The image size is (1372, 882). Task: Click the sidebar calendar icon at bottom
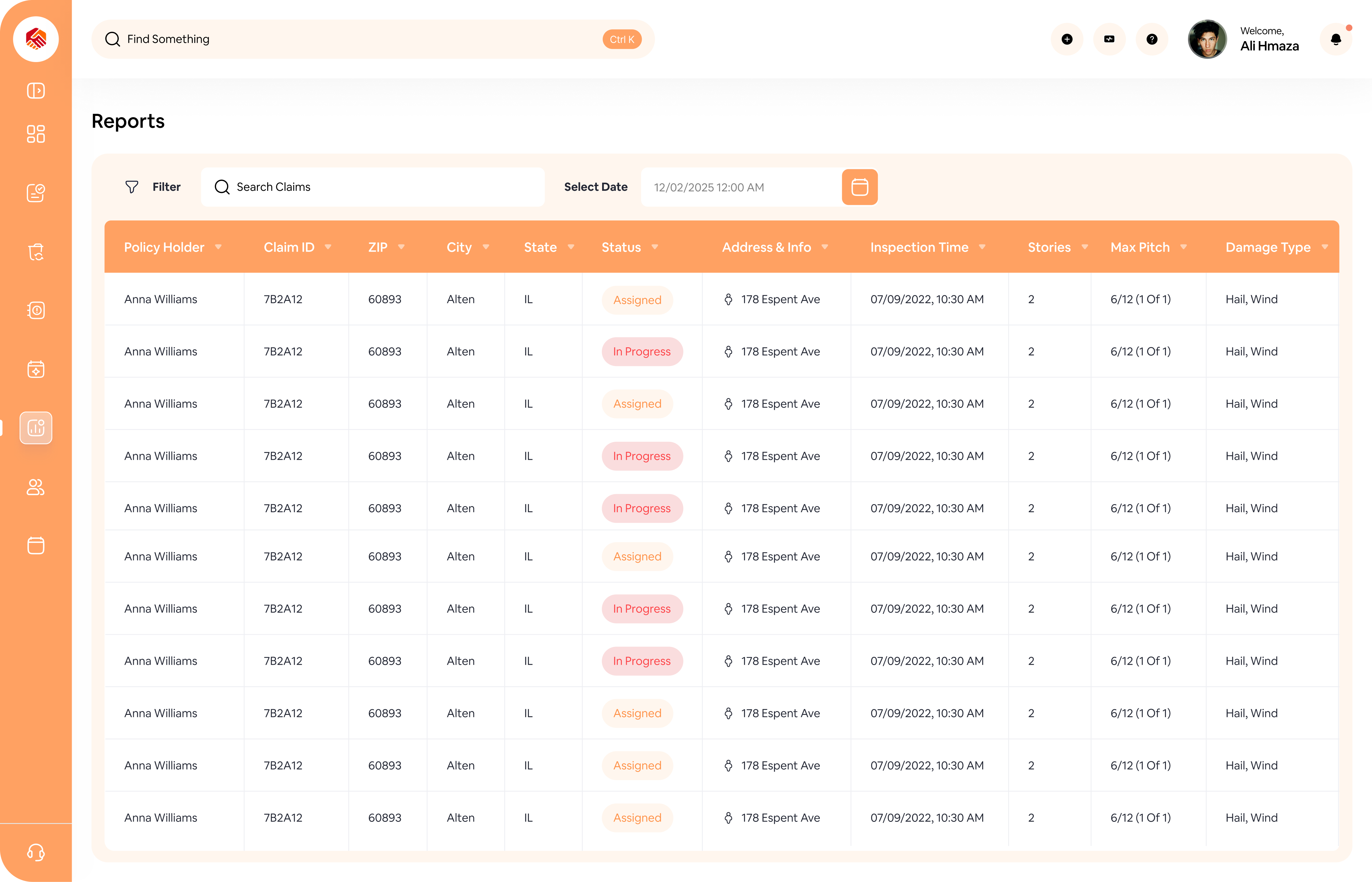tap(36, 545)
